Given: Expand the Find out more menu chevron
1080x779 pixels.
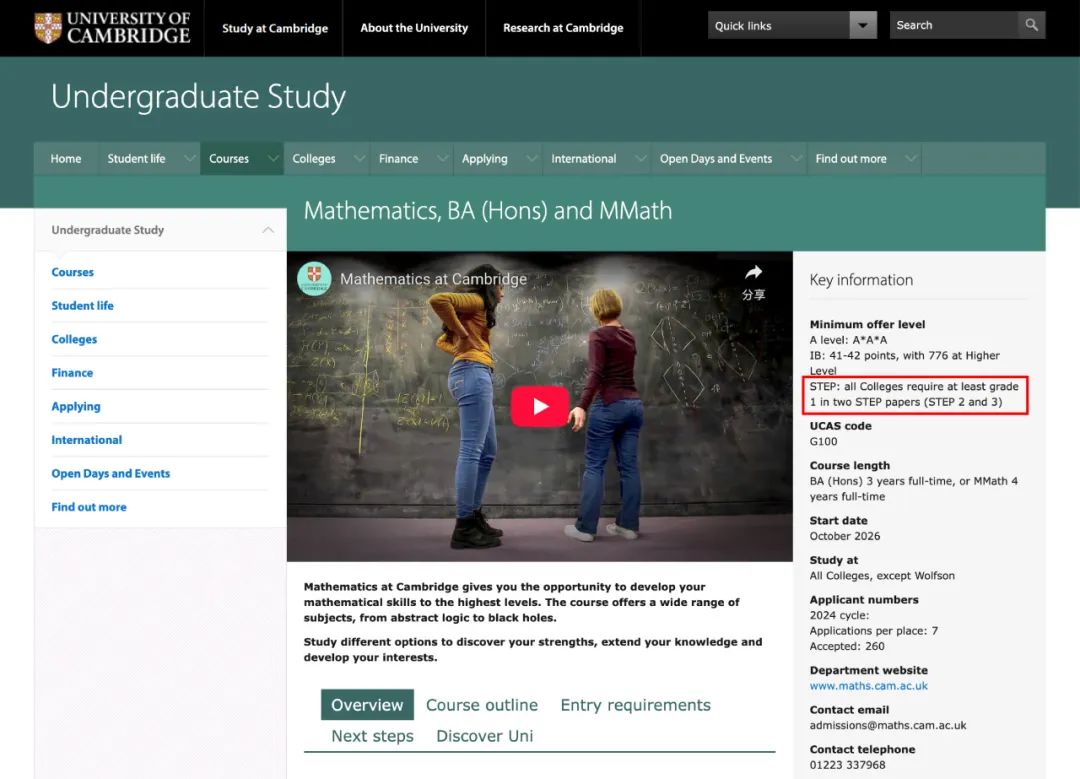Looking at the screenshot, I should pos(911,158).
